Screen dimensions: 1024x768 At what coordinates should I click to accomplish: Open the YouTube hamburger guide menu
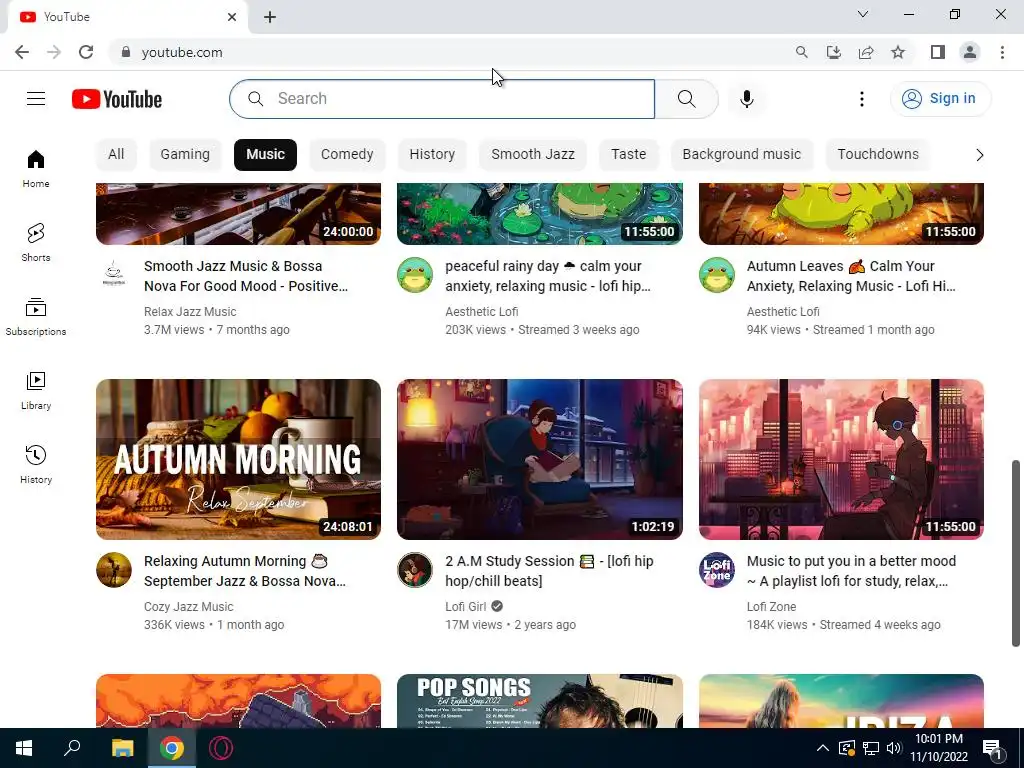pyautogui.click(x=36, y=99)
